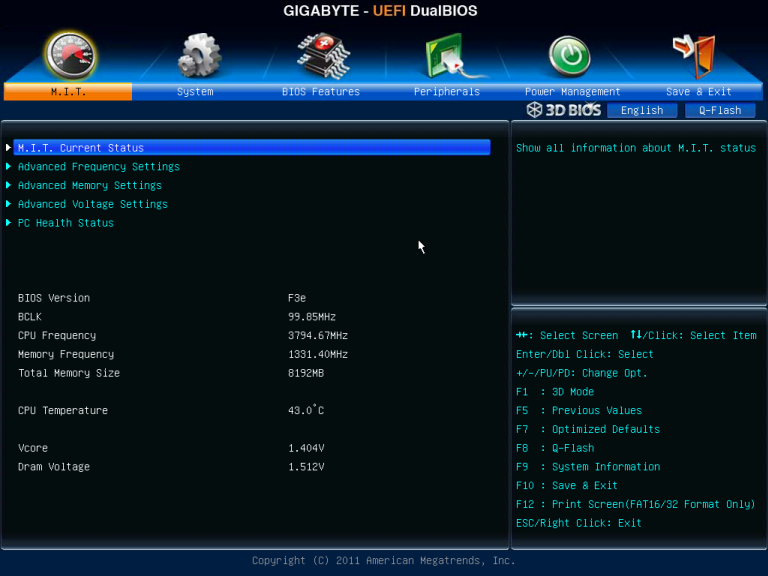Open Advanced Memory Settings

click(x=90, y=185)
